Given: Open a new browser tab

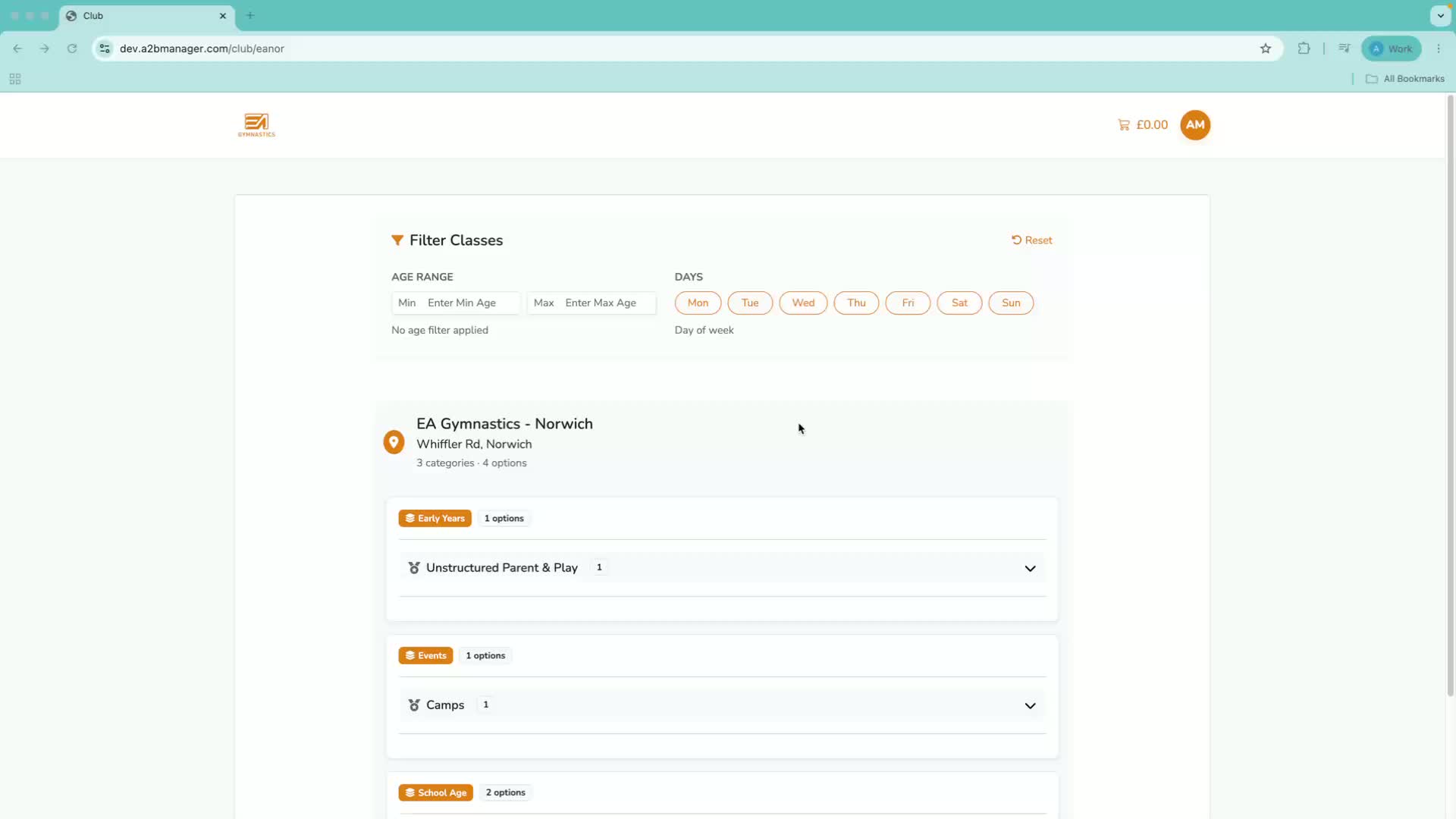Looking at the screenshot, I should click(250, 15).
